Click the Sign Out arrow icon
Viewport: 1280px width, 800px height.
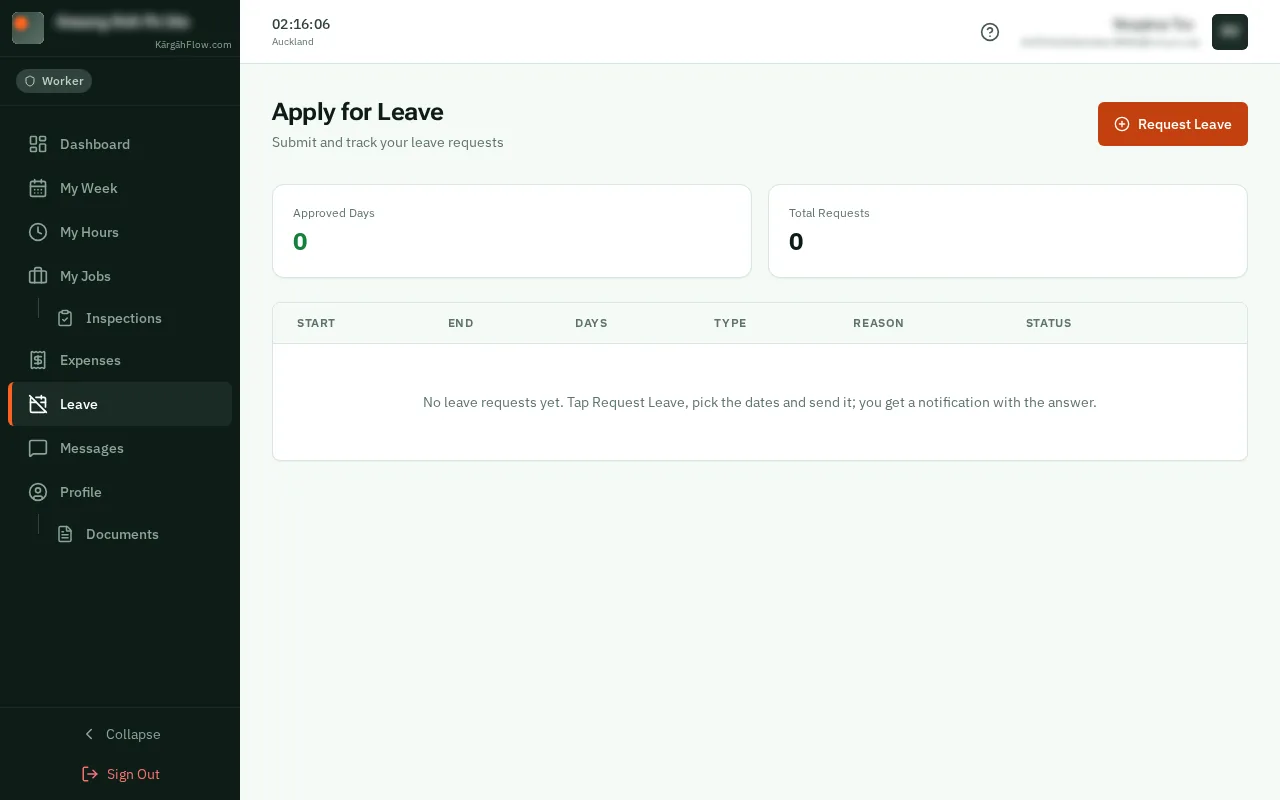tap(90, 774)
